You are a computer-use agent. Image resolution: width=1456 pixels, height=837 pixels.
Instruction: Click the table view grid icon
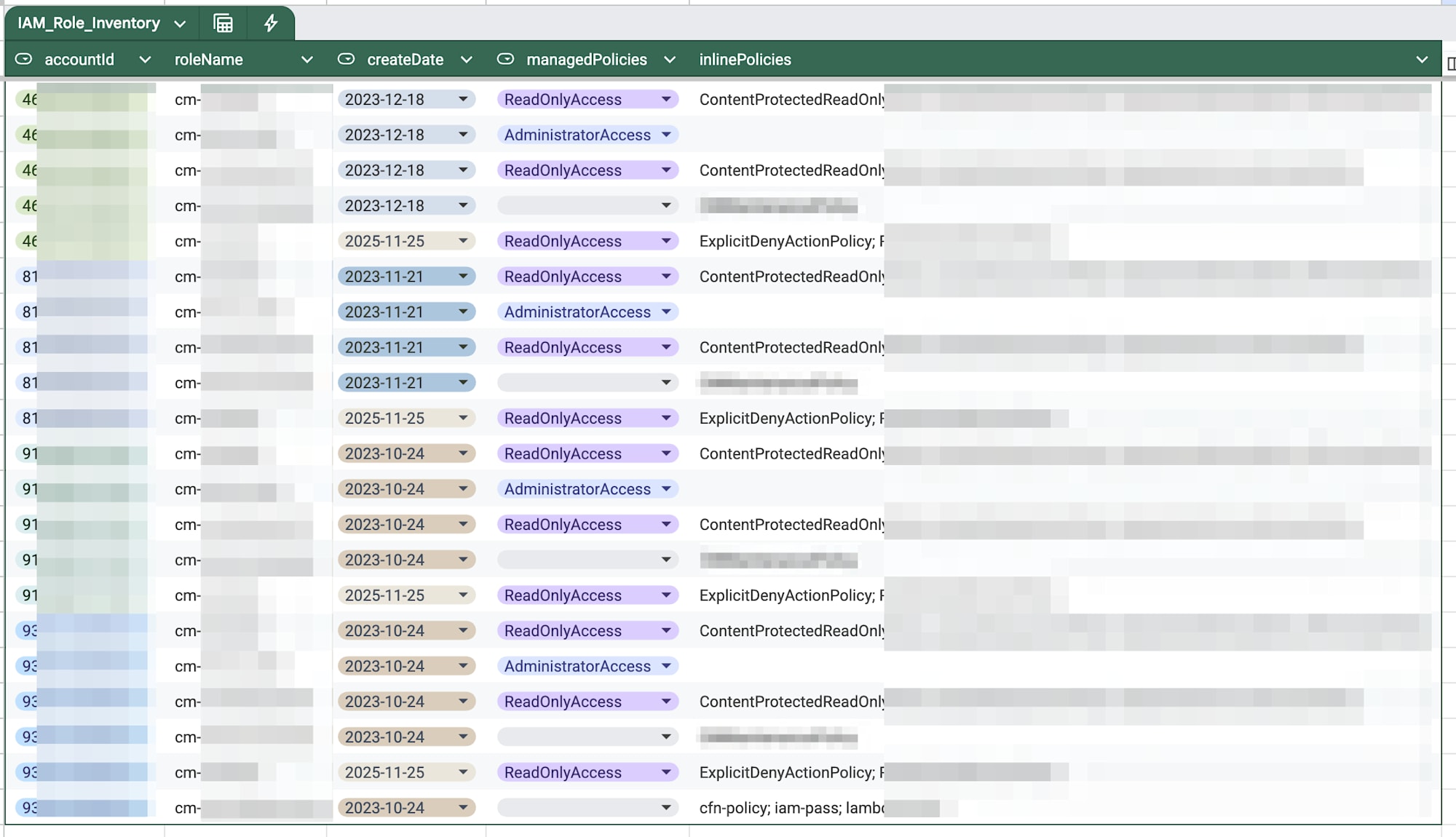pos(223,23)
